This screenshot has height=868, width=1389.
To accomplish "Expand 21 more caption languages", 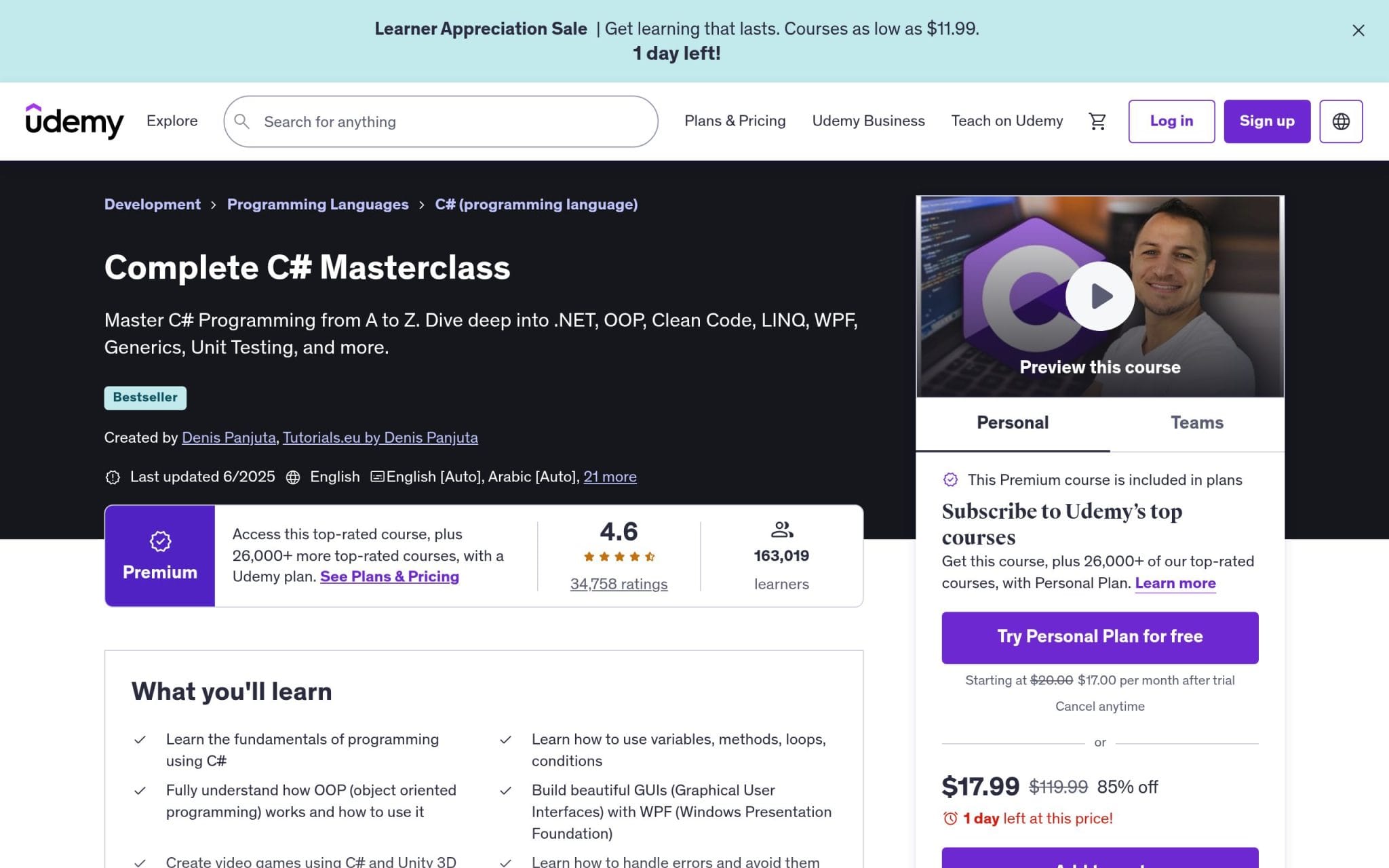I will click(610, 477).
